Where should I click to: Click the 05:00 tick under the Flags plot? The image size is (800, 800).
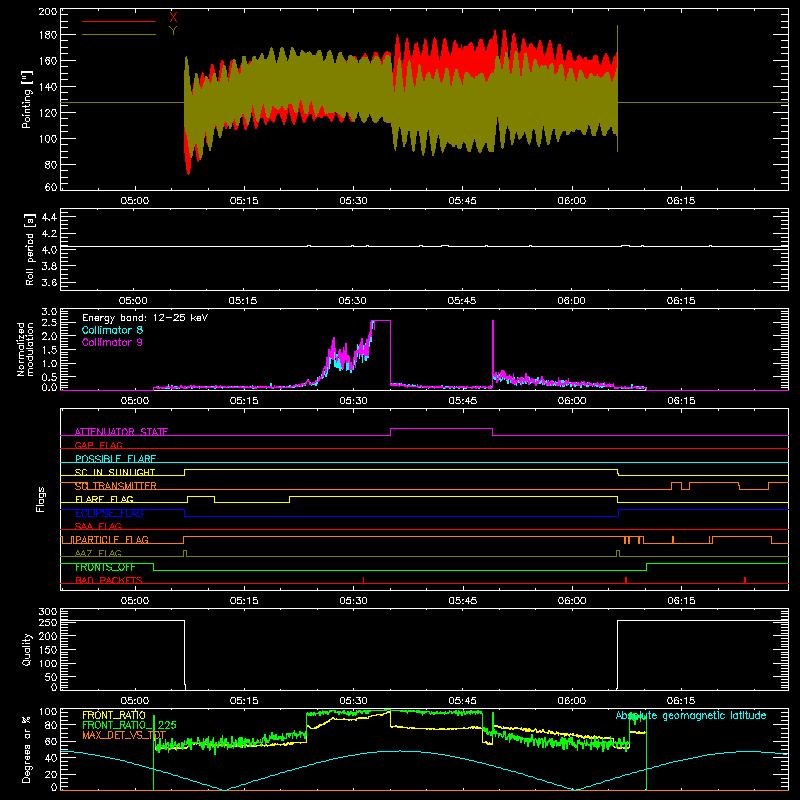coord(135,601)
